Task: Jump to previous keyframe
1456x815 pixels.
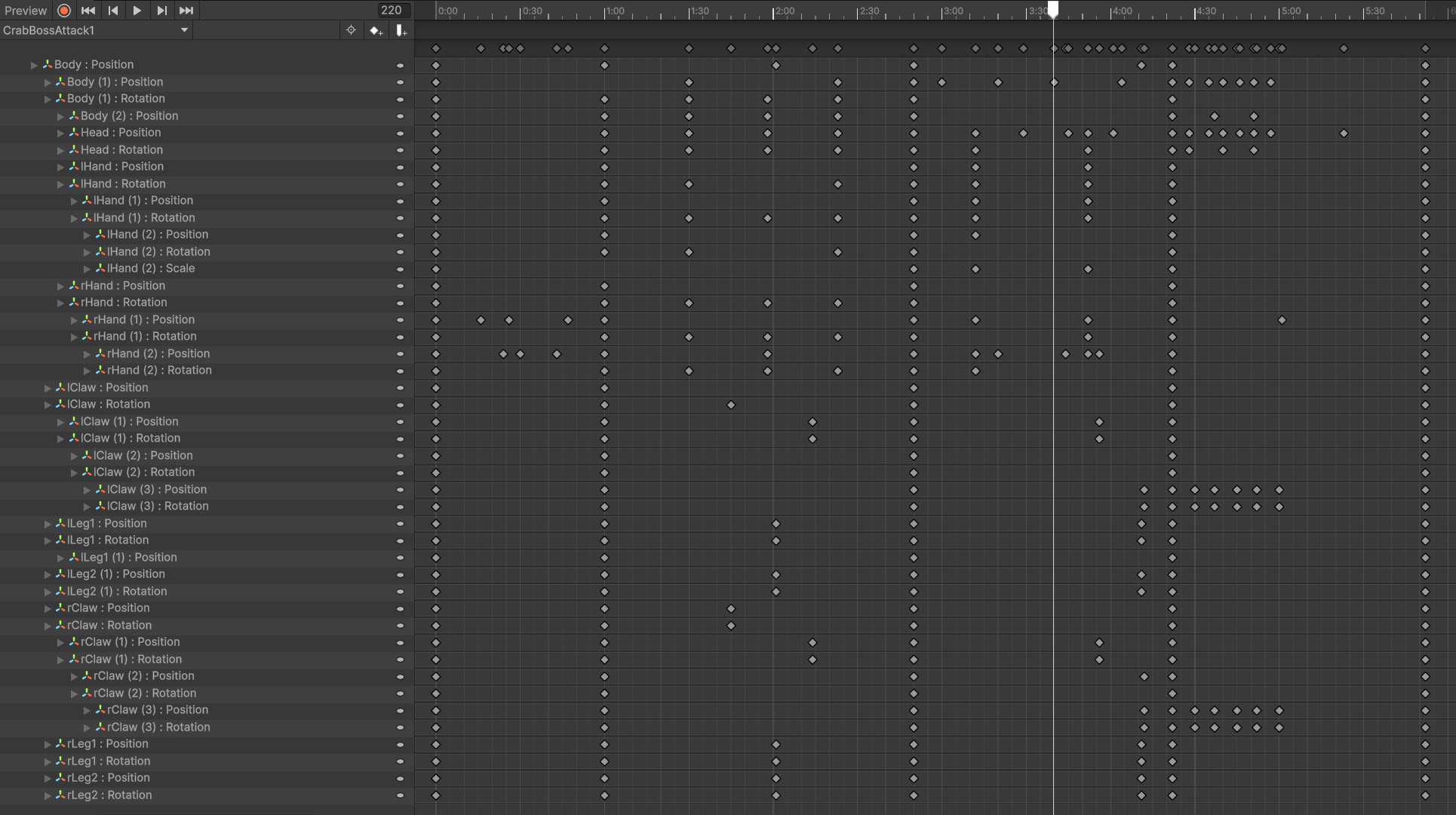Action: (113, 11)
